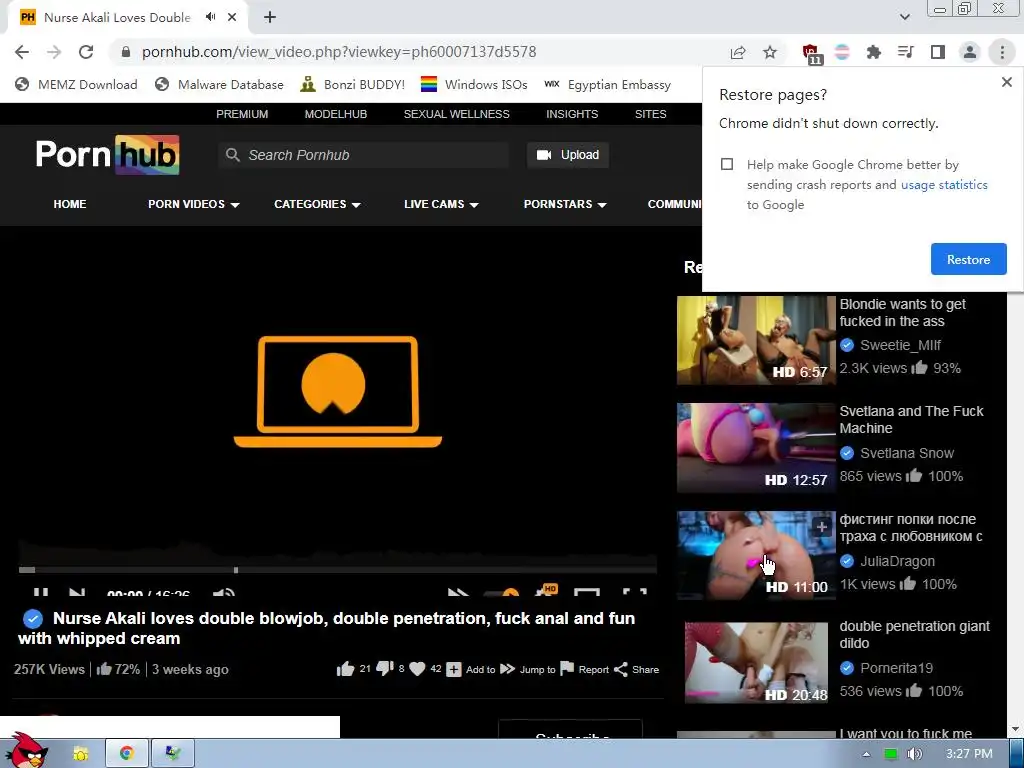This screenshot has width=1024, height=768.
Task: Open the thumbnail with duration 12:57
Action: coord(756,447)
